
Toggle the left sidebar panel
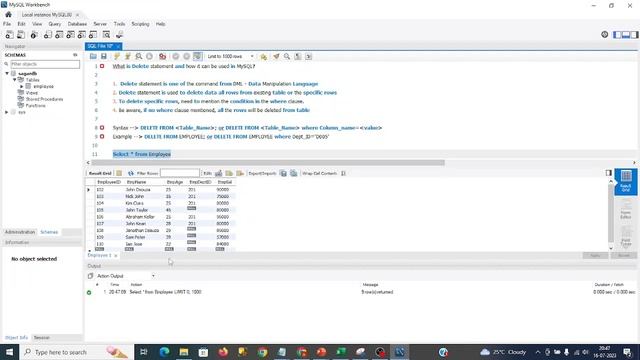[x=617, y=35]
